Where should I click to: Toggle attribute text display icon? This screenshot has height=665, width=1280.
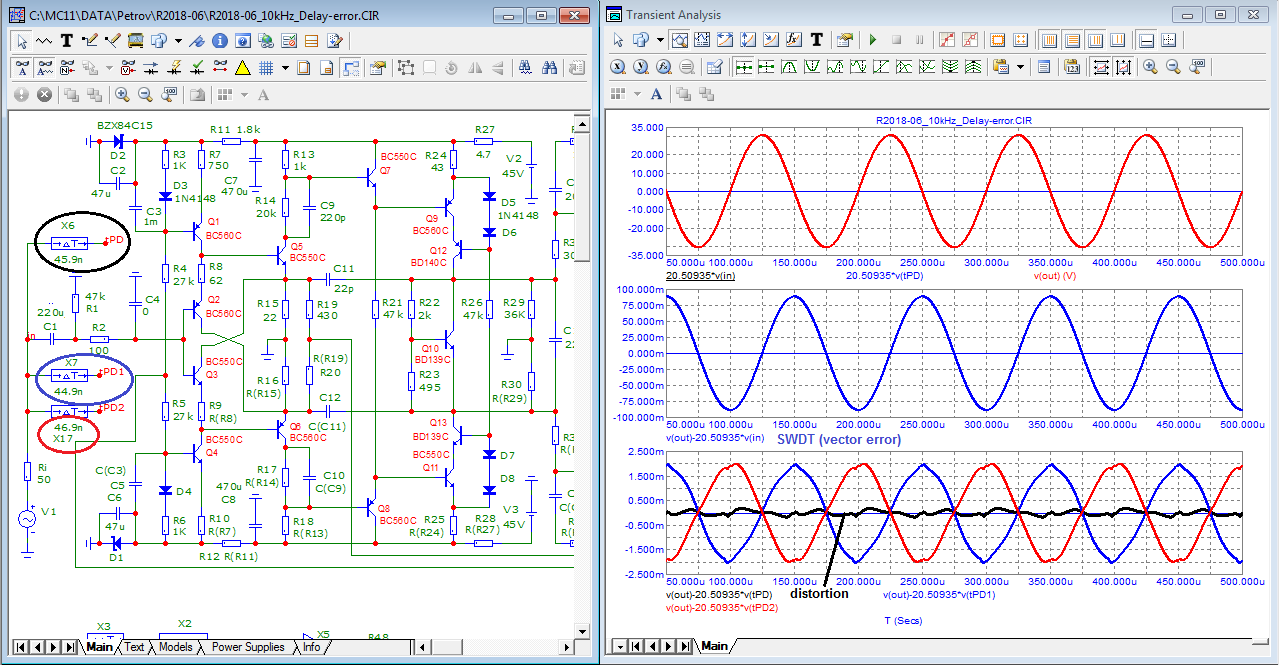(22, 68)
